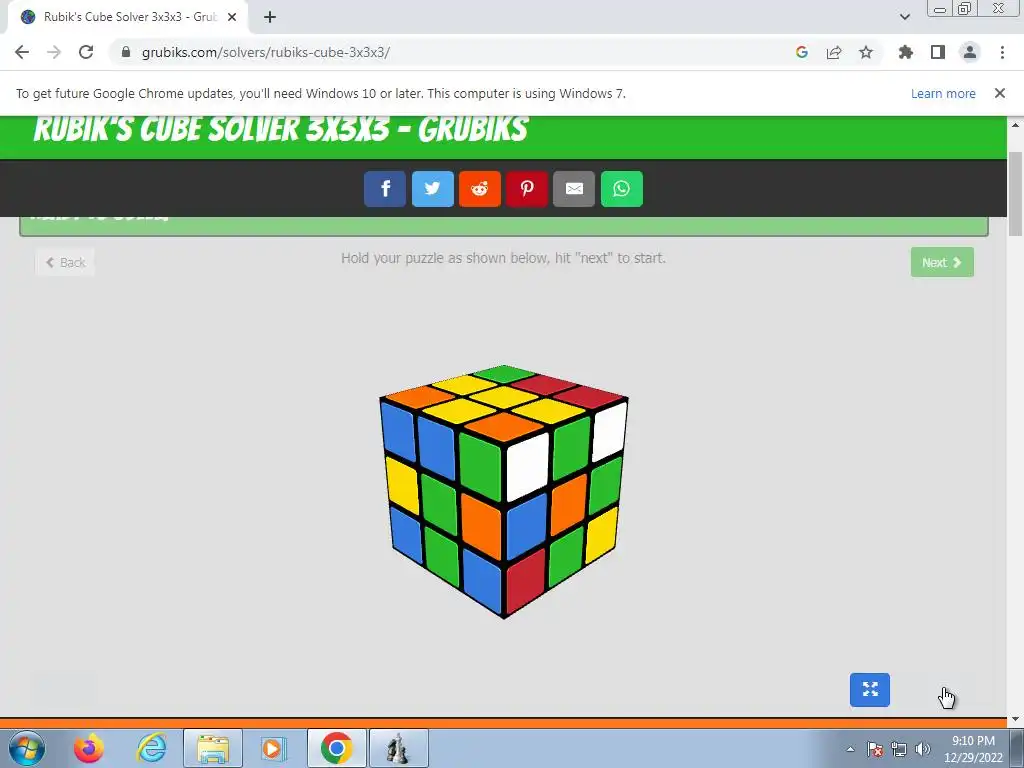Screen dimensions: 1024x768
Task: Click the browser forward arrow
Action: 54,52
